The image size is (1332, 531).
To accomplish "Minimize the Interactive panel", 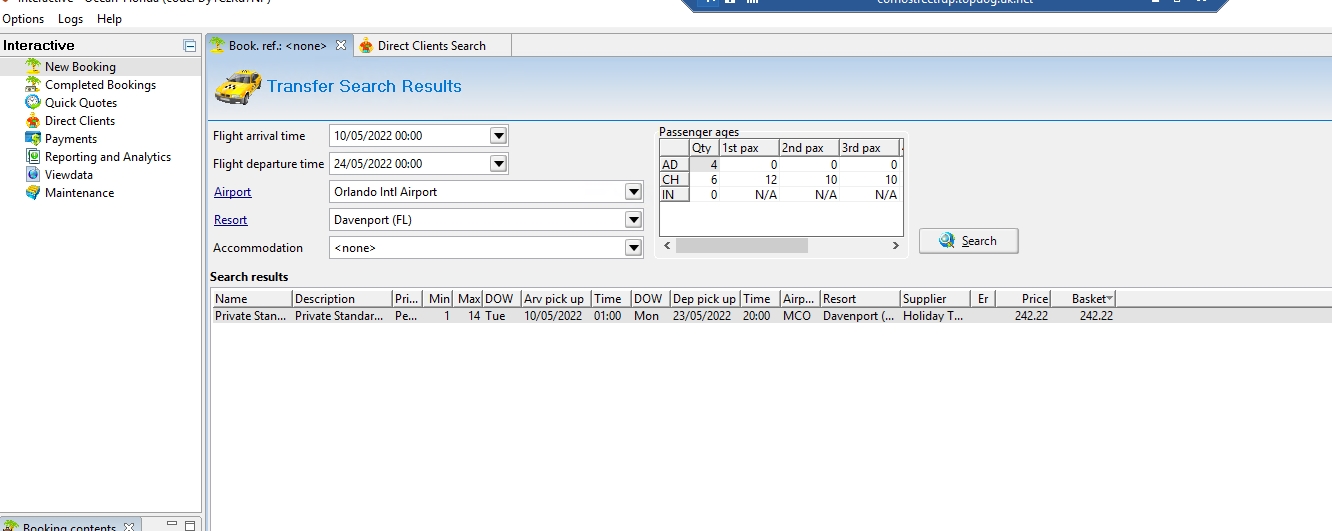I will coord(190,46).
